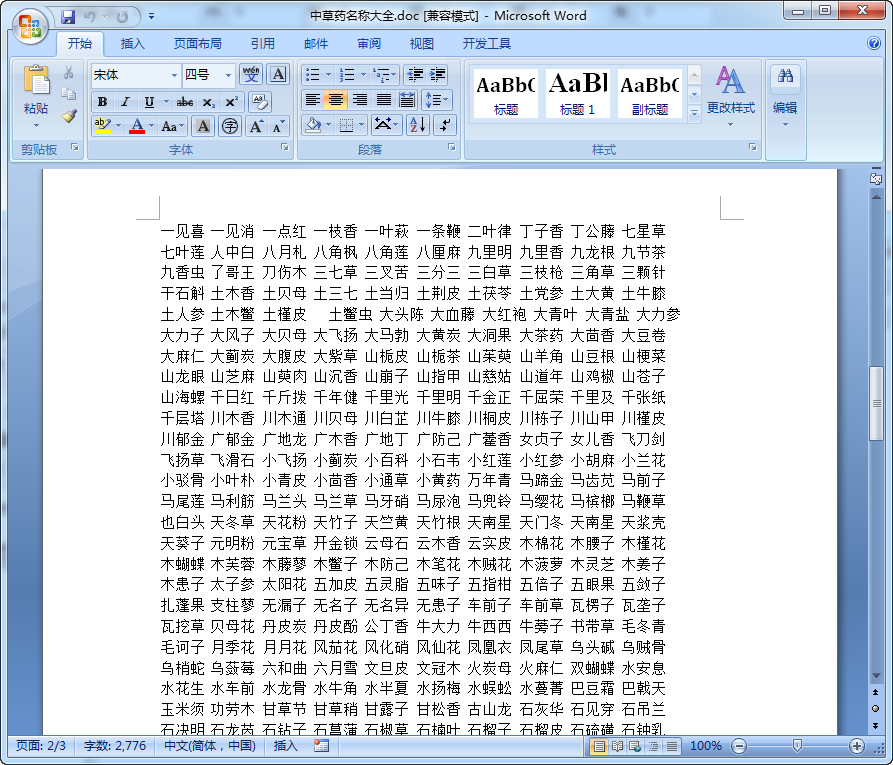Insert enclosed character
This screenshot has height=765, width=893.
[x=230, y=126]
